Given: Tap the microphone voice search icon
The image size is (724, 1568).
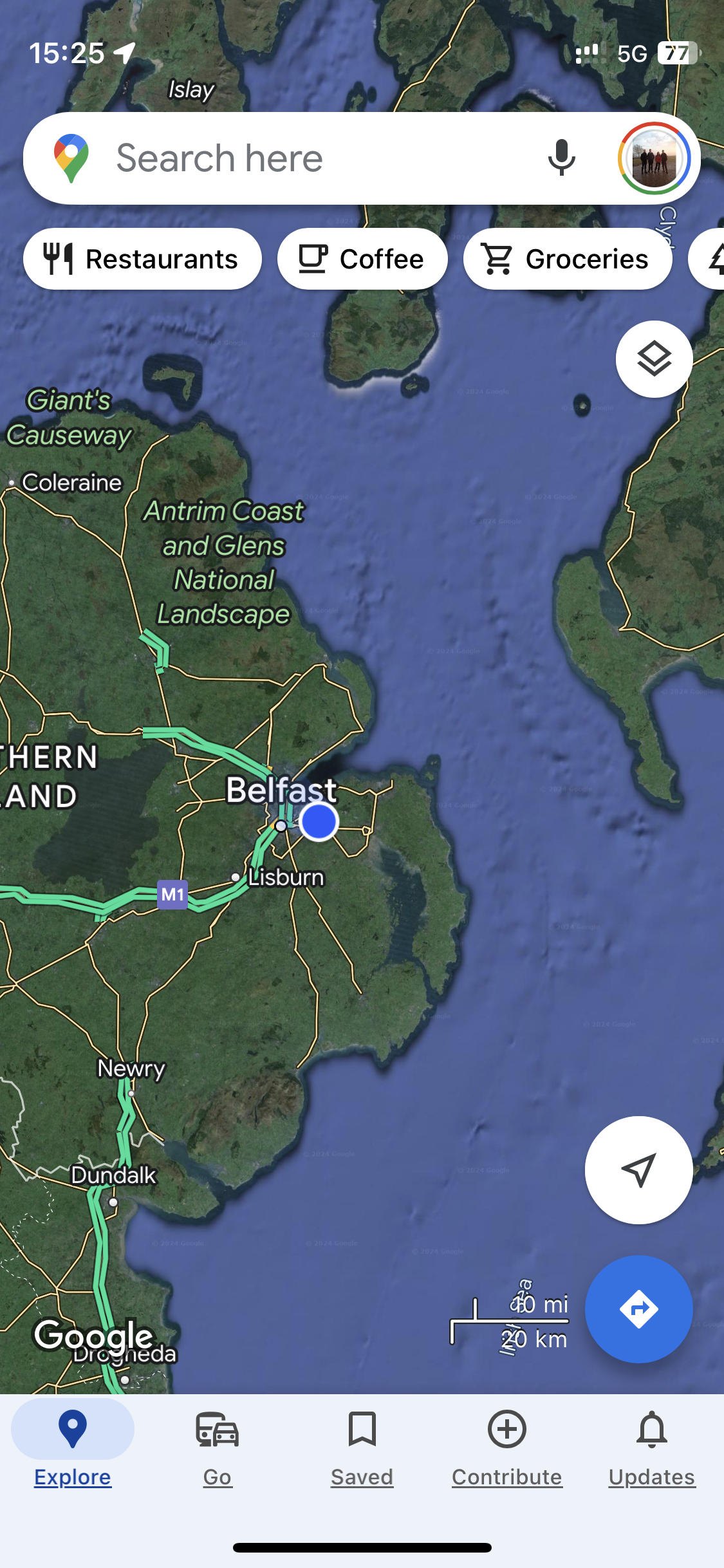Looking at the screenshot, I should pyautogui.click(x=561, y=158).
